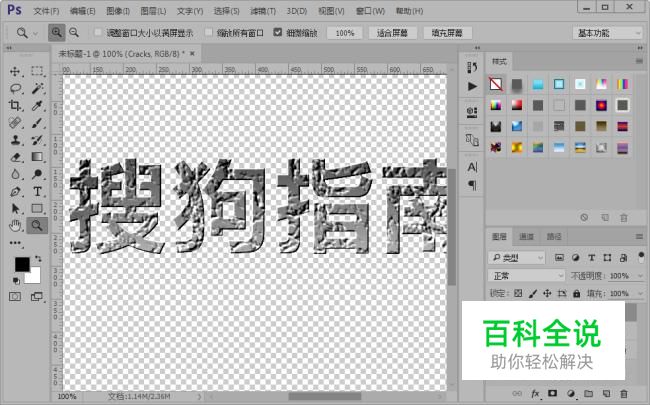Select the Lasso tool
The image size is (650, 405).
pyautogui.click(x=15, y=88)
